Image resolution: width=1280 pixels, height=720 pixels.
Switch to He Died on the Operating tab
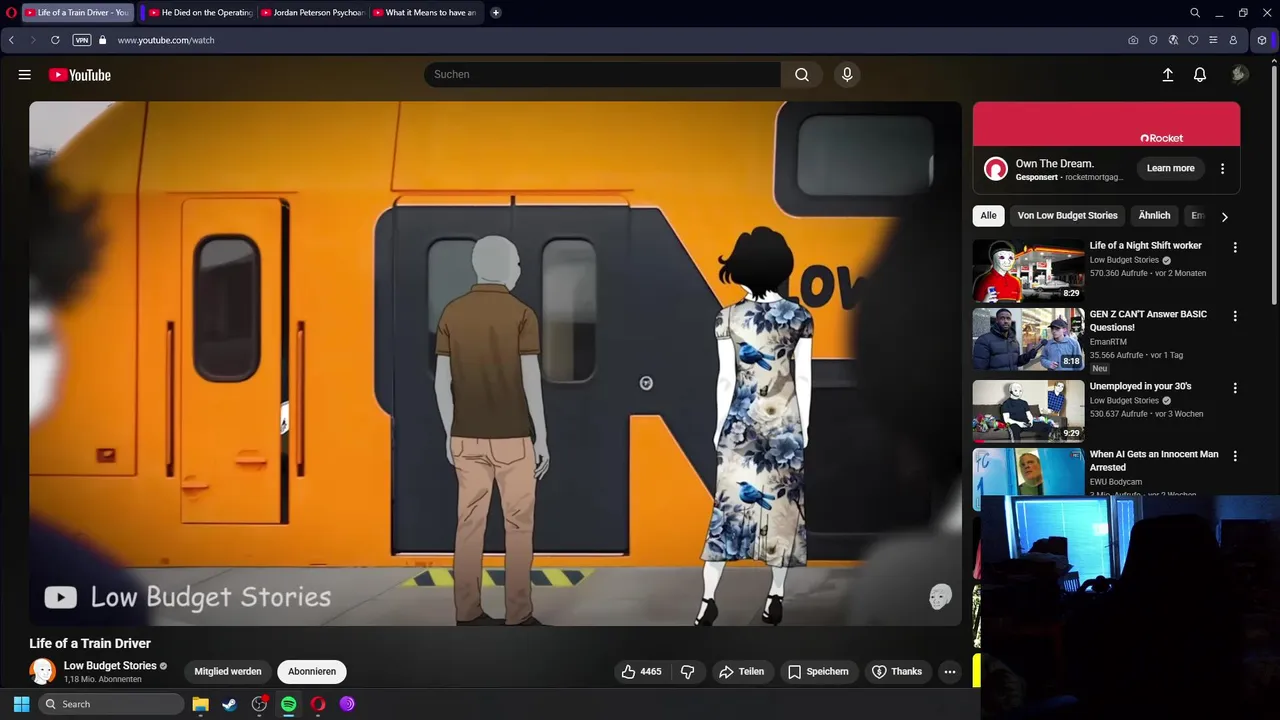199,13
